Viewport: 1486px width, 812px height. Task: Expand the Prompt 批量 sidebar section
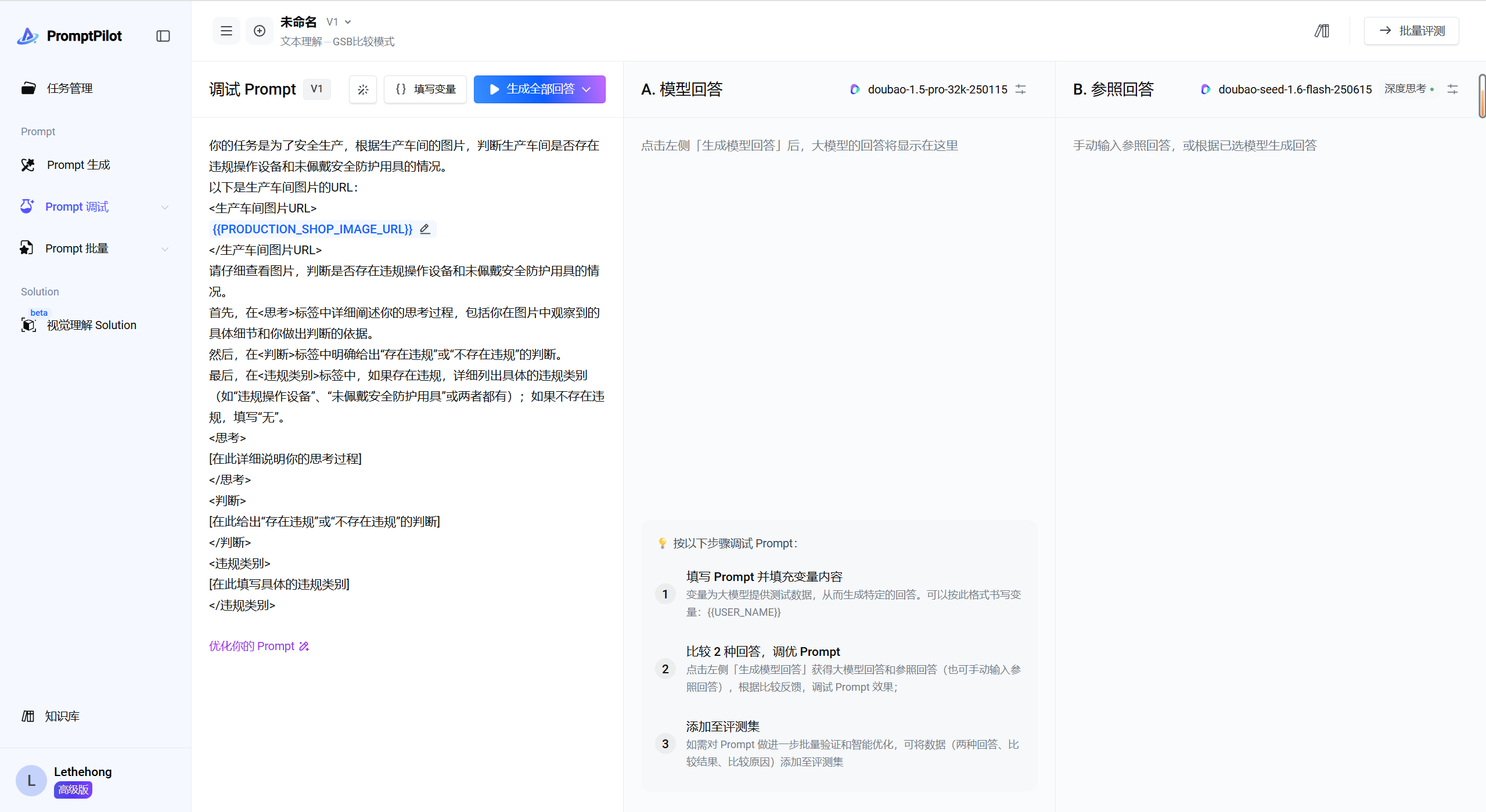[165, 249]
